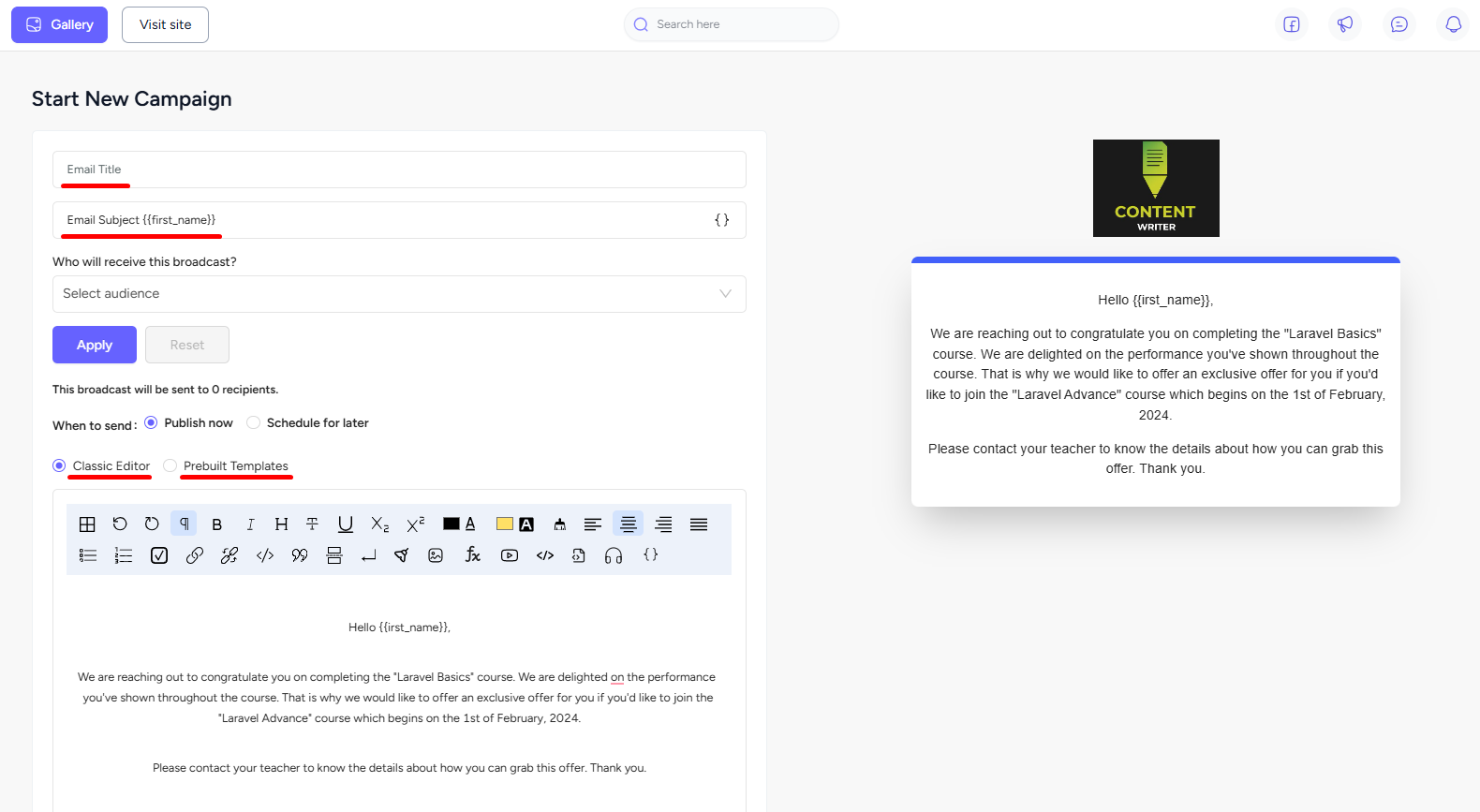Select Publish now option
The height and width of the screenshot is (812, 1480).
[x=189, y=423]
